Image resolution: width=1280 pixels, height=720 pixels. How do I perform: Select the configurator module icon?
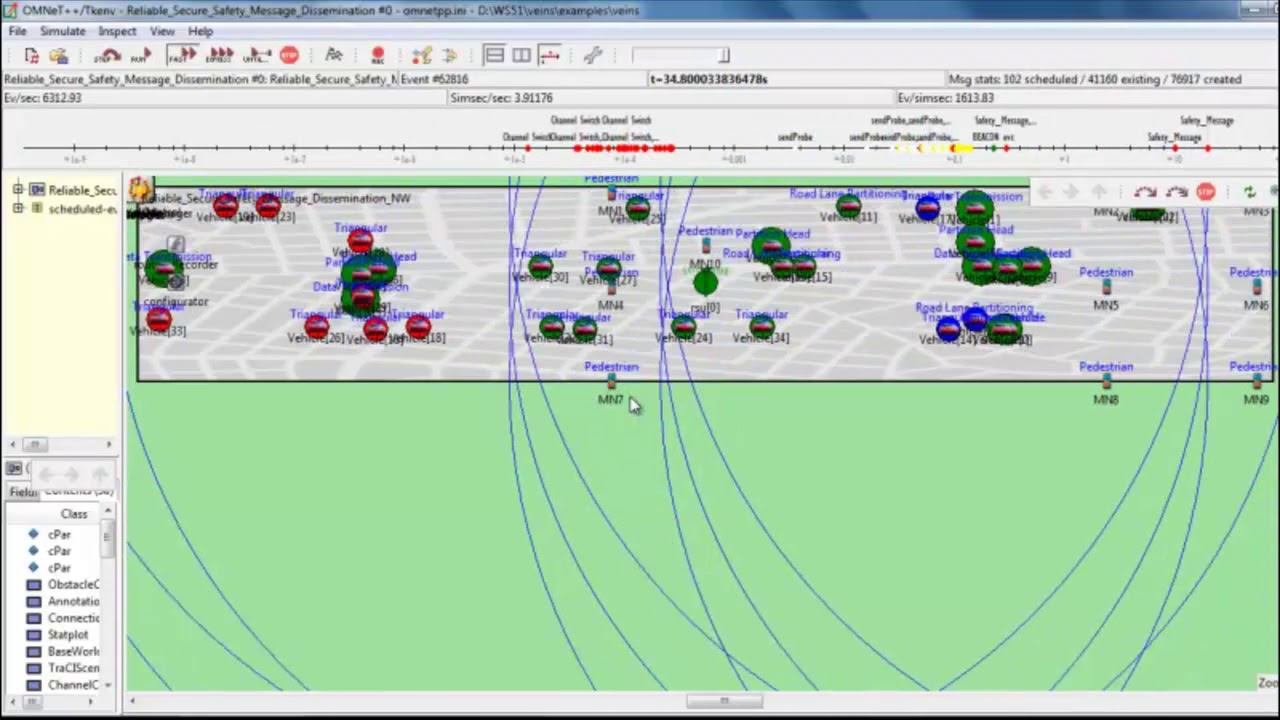176,283
